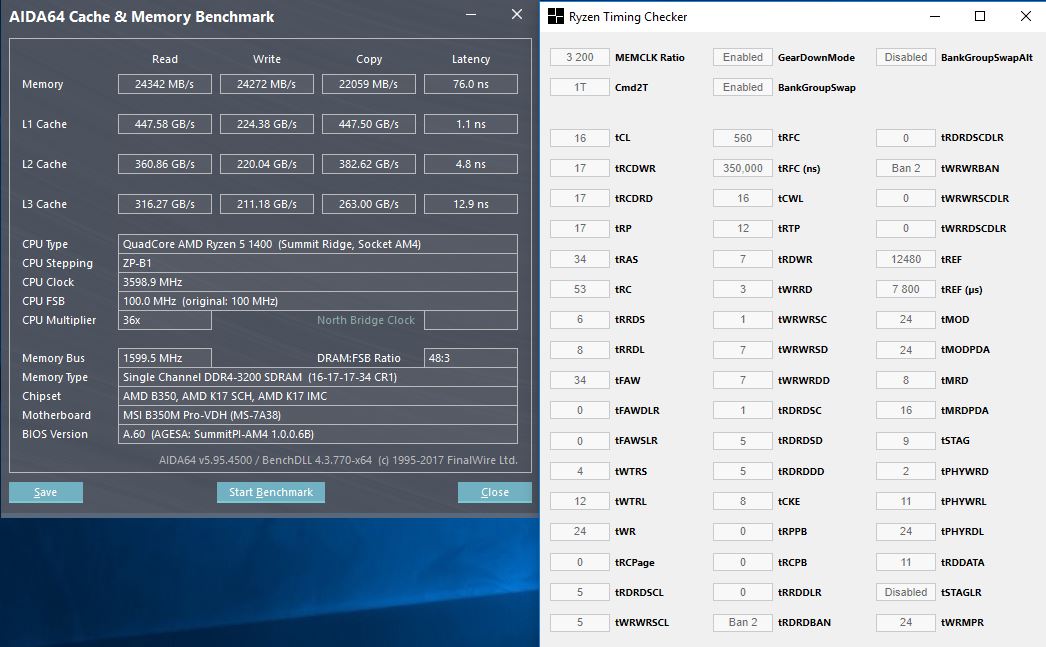Click the CPU FSB field 100.0 MHz
This screenshot has width=1046, height=647.
click(x=318, y=301)
